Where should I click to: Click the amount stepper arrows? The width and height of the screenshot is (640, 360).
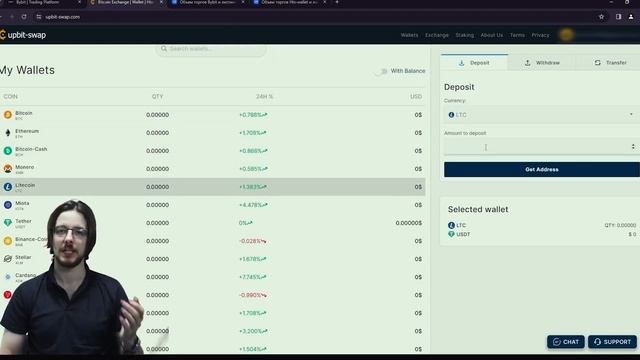(633, 147)
